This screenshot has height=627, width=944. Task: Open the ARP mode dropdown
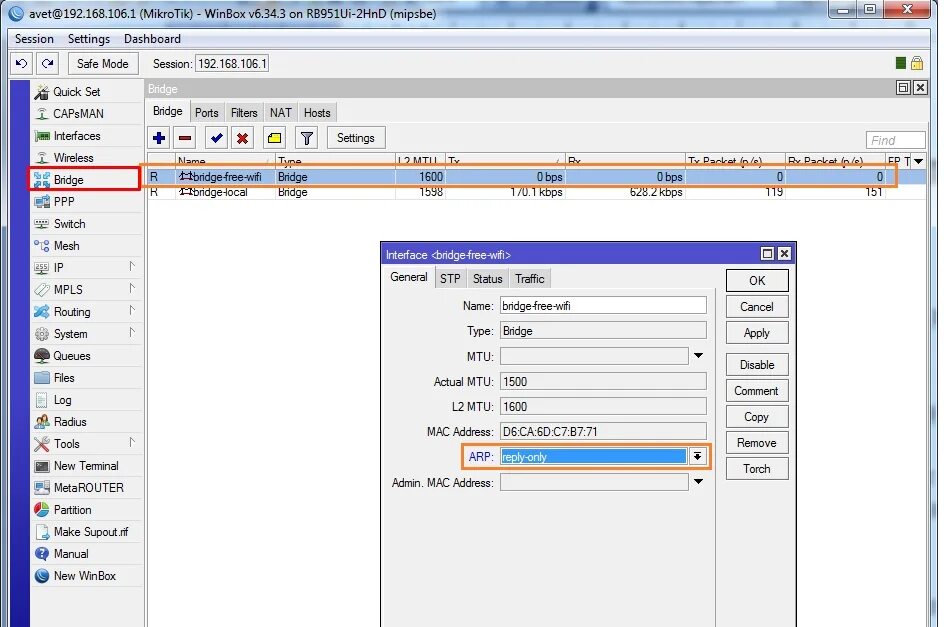(697, 457)
